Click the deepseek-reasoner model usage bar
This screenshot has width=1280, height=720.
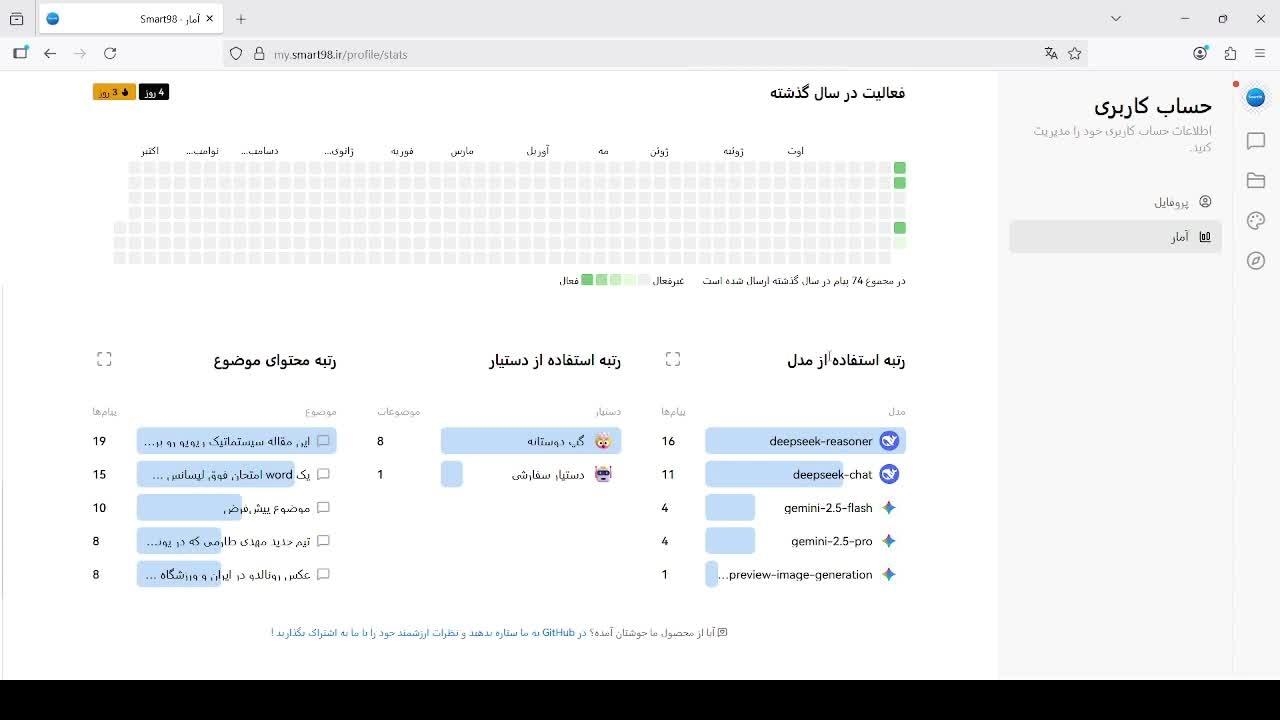tap(805, 441)
